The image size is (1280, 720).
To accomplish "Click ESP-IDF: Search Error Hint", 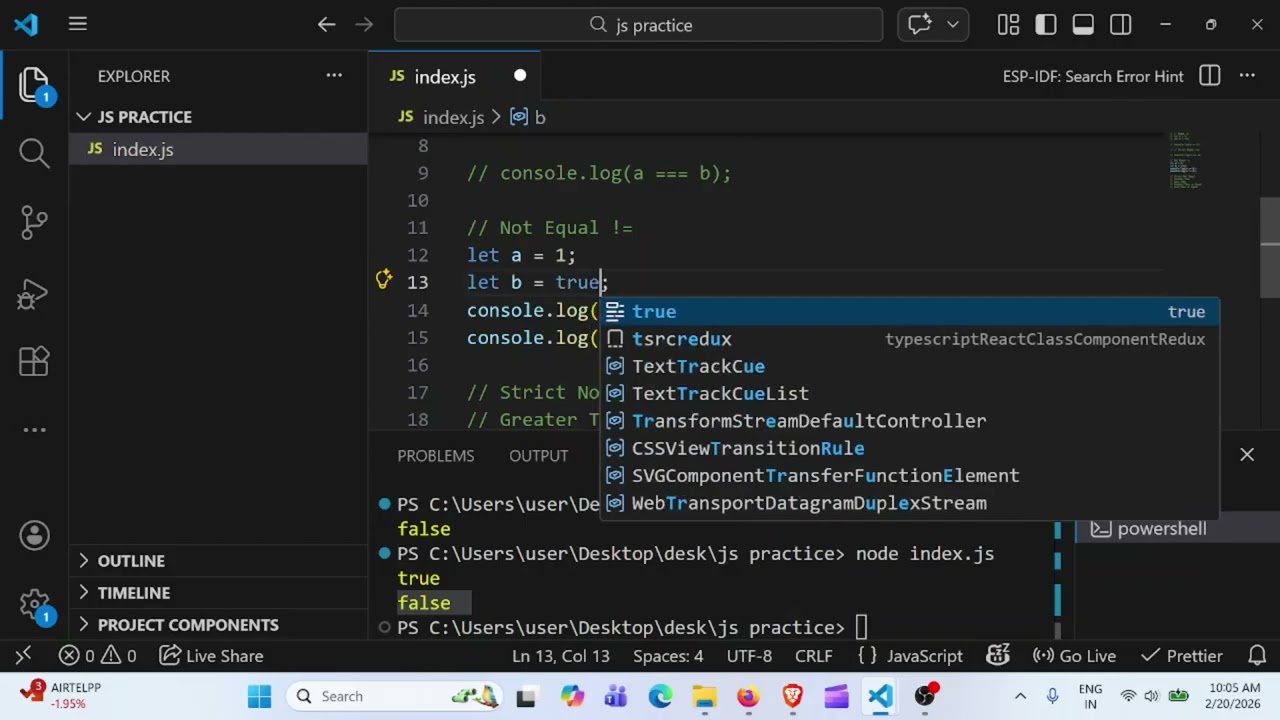I will [x=1093, y=76].
